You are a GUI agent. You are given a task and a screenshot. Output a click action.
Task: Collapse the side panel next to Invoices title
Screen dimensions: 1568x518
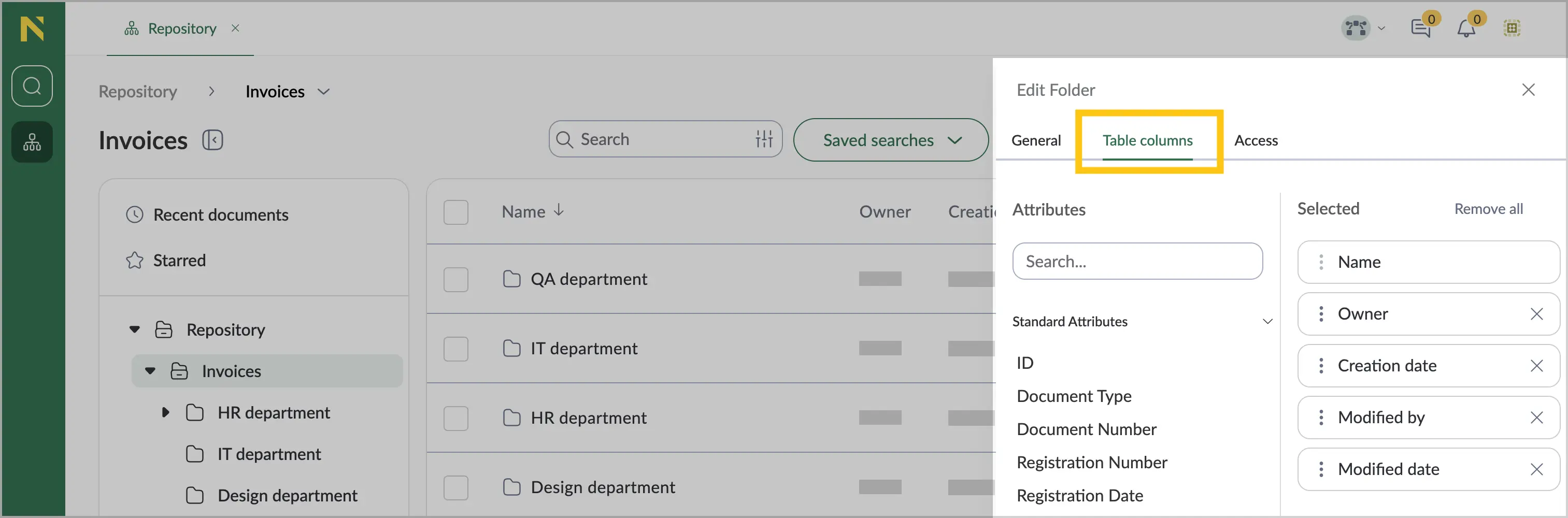[212, 140]
